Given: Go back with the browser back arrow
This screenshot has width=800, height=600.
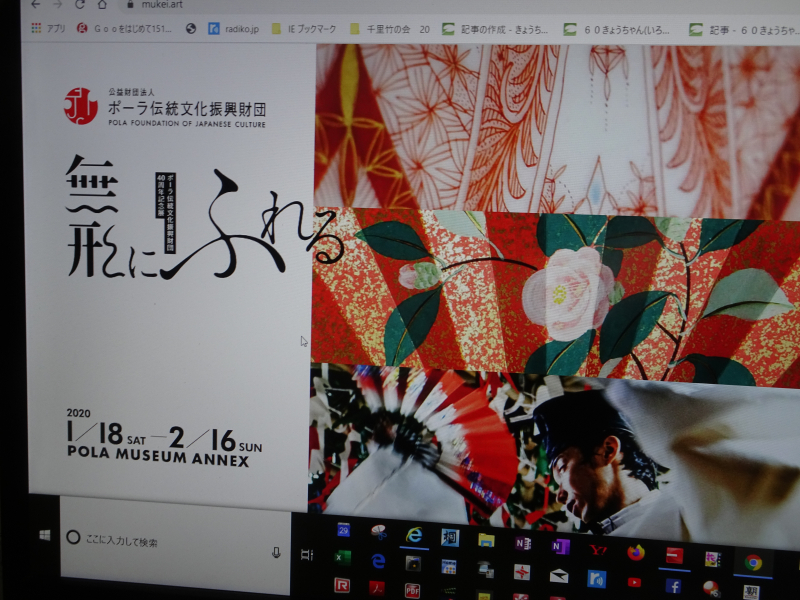Looking at the screenshot, I should tap(35, 5).
